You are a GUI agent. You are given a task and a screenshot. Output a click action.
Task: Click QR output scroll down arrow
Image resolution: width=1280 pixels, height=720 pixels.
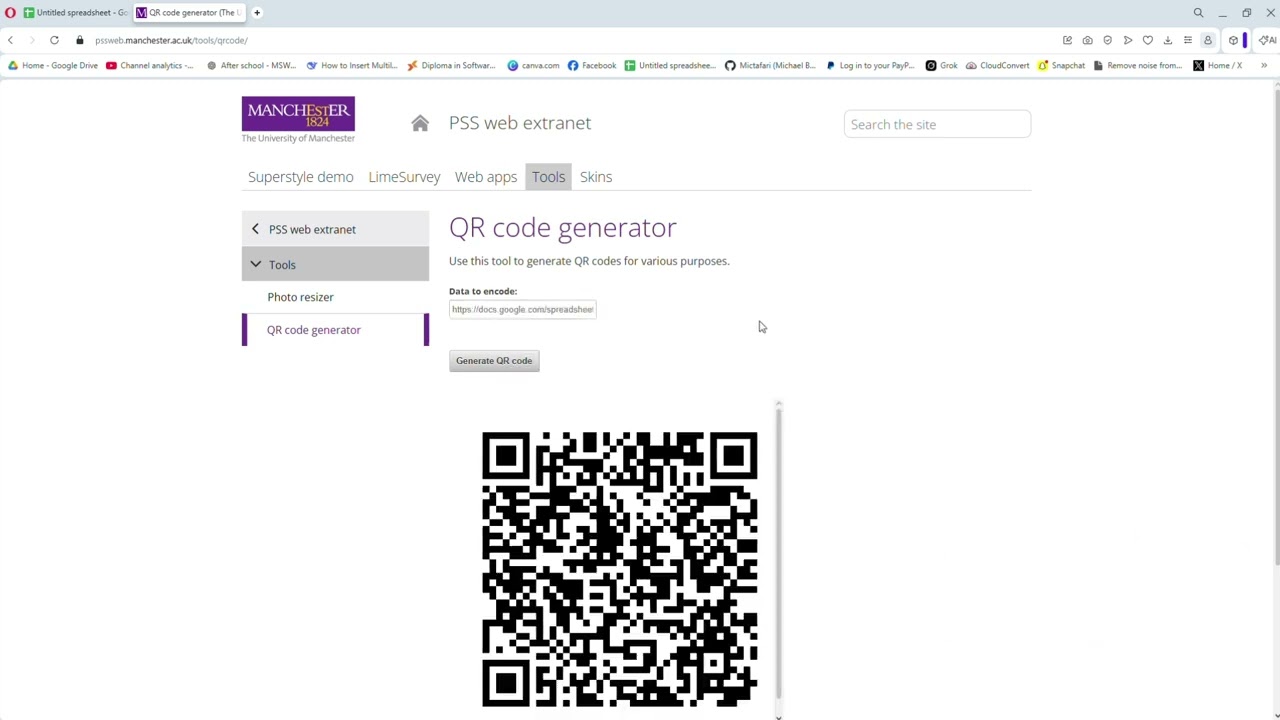pyautogui.click(x=778, y=716)
